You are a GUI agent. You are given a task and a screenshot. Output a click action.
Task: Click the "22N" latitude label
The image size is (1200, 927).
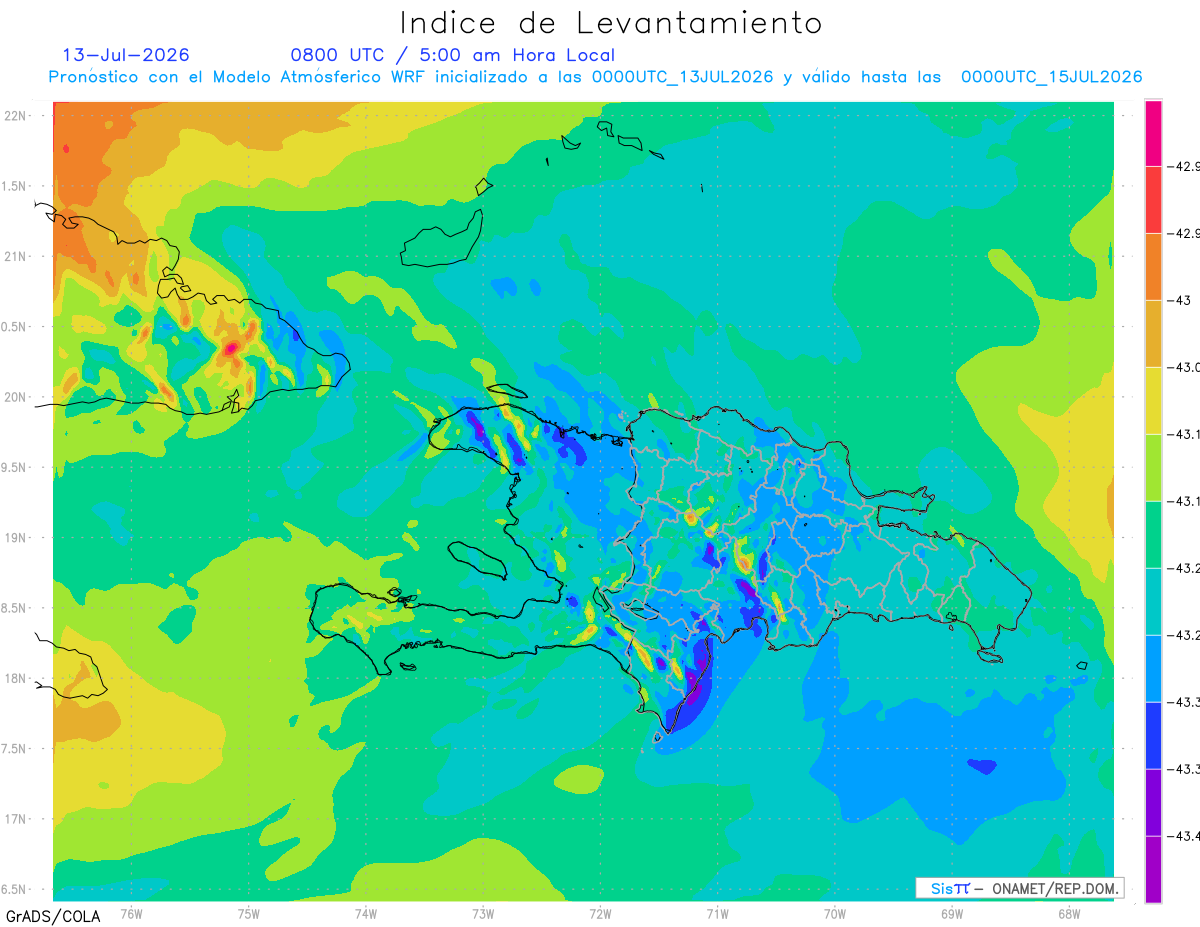pyautogui.click(x=15, y=116)
